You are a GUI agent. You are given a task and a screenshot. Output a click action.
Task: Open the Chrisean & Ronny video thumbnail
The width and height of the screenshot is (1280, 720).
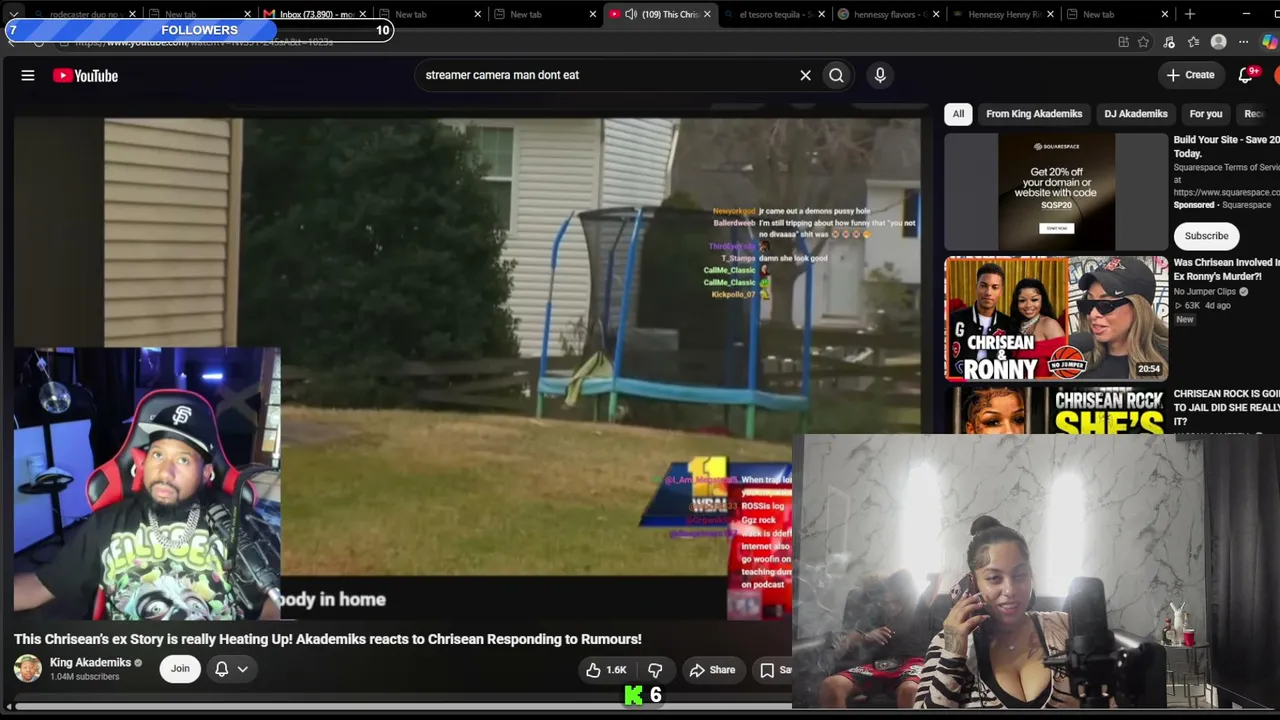[x=1056, y=319]
